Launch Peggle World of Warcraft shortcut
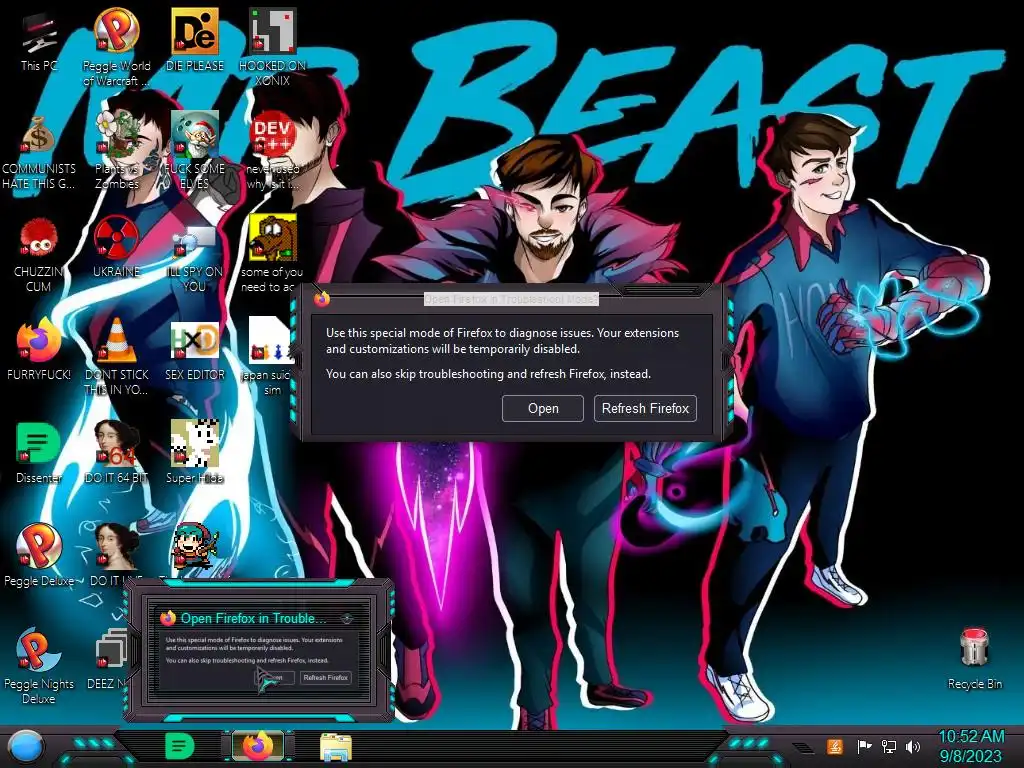This screenshot has height=768, width=1024. (116, 46)
